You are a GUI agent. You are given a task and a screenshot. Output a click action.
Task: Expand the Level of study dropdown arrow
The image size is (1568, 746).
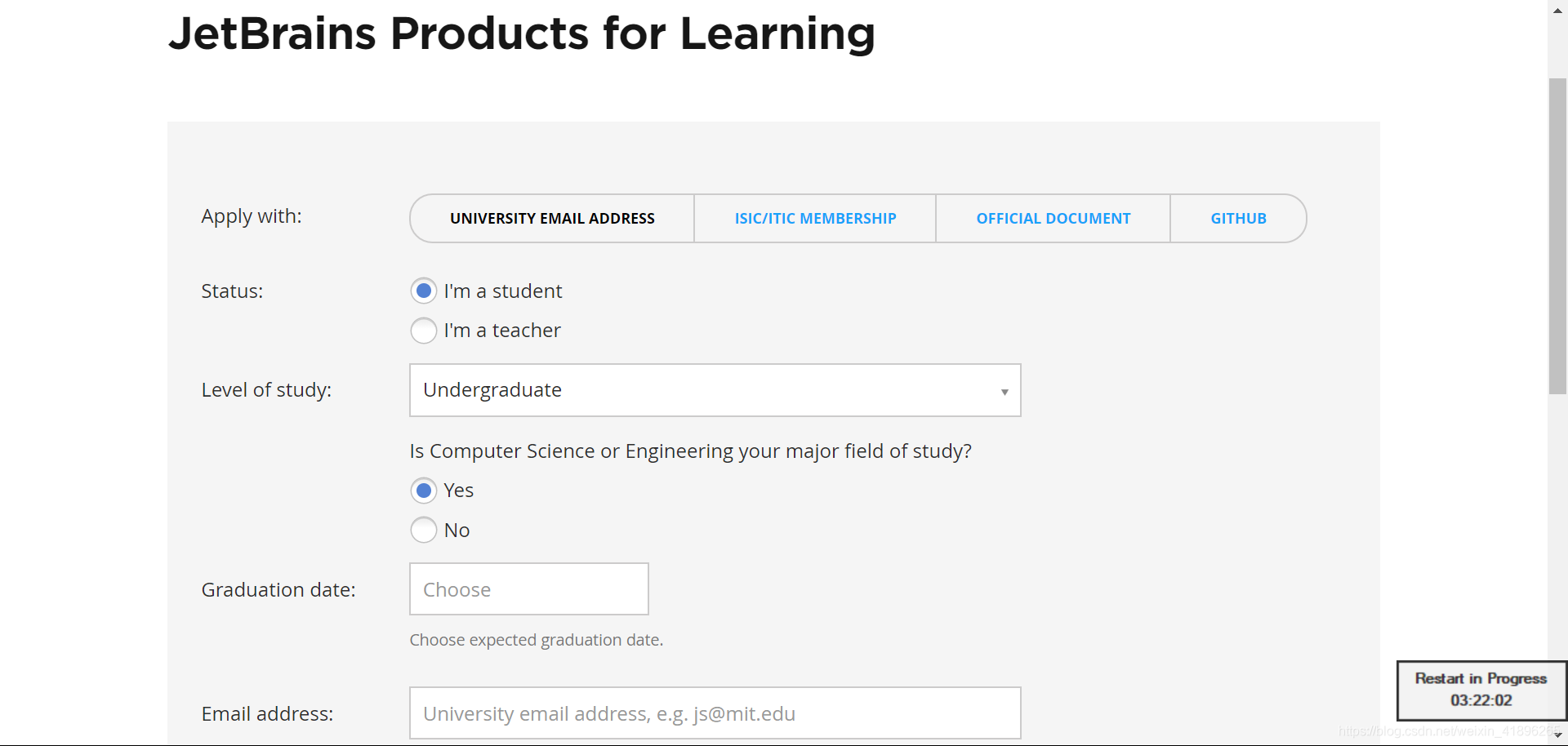tap(1004, 391)
